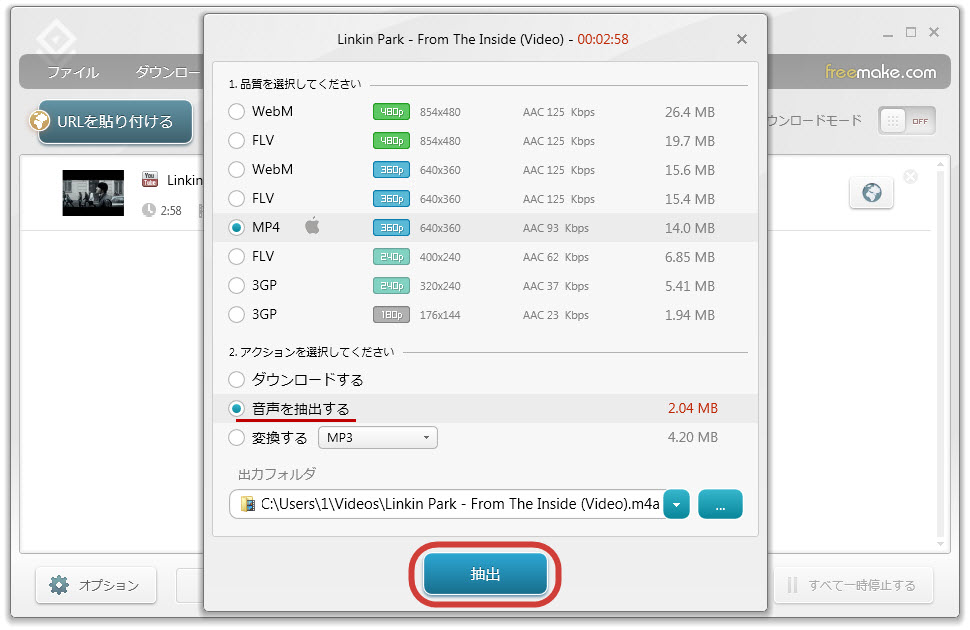Click the 480p badge in the WebM row
Viewport: 970px width, 630px height.
coord(391,112)
